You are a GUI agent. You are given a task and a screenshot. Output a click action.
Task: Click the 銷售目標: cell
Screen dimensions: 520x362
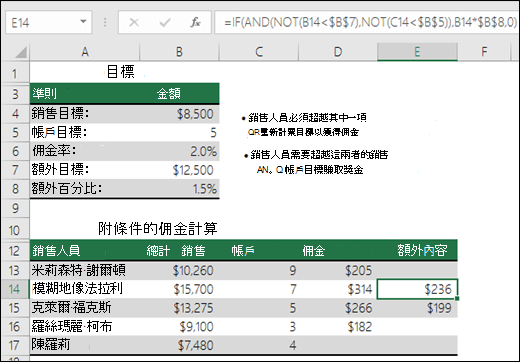(x=85, y=114)
